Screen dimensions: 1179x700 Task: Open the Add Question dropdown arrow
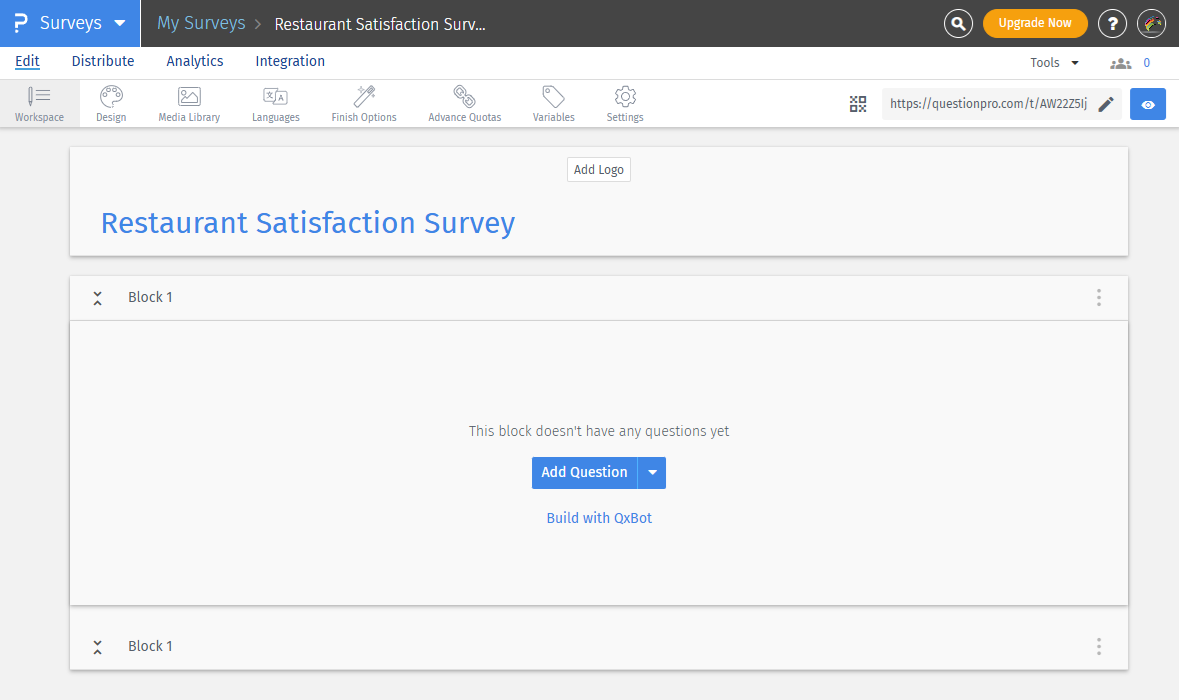coord(652,473)
